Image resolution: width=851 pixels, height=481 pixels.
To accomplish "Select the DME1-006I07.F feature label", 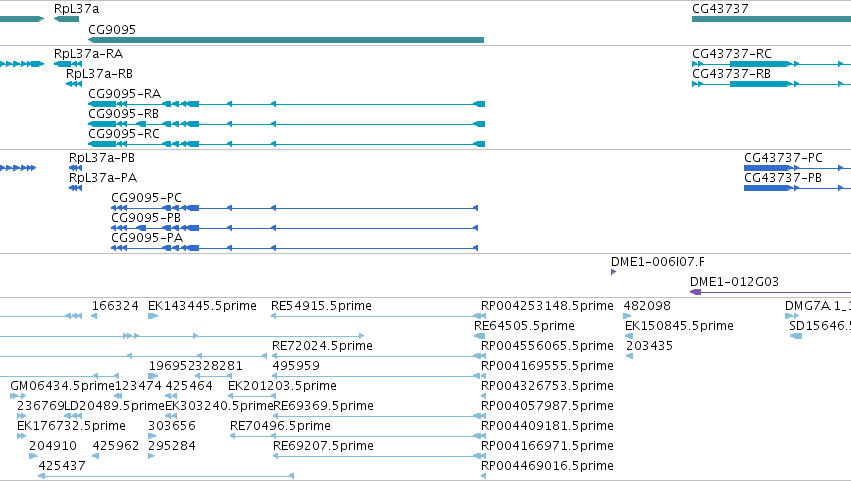I will [658, 262].
